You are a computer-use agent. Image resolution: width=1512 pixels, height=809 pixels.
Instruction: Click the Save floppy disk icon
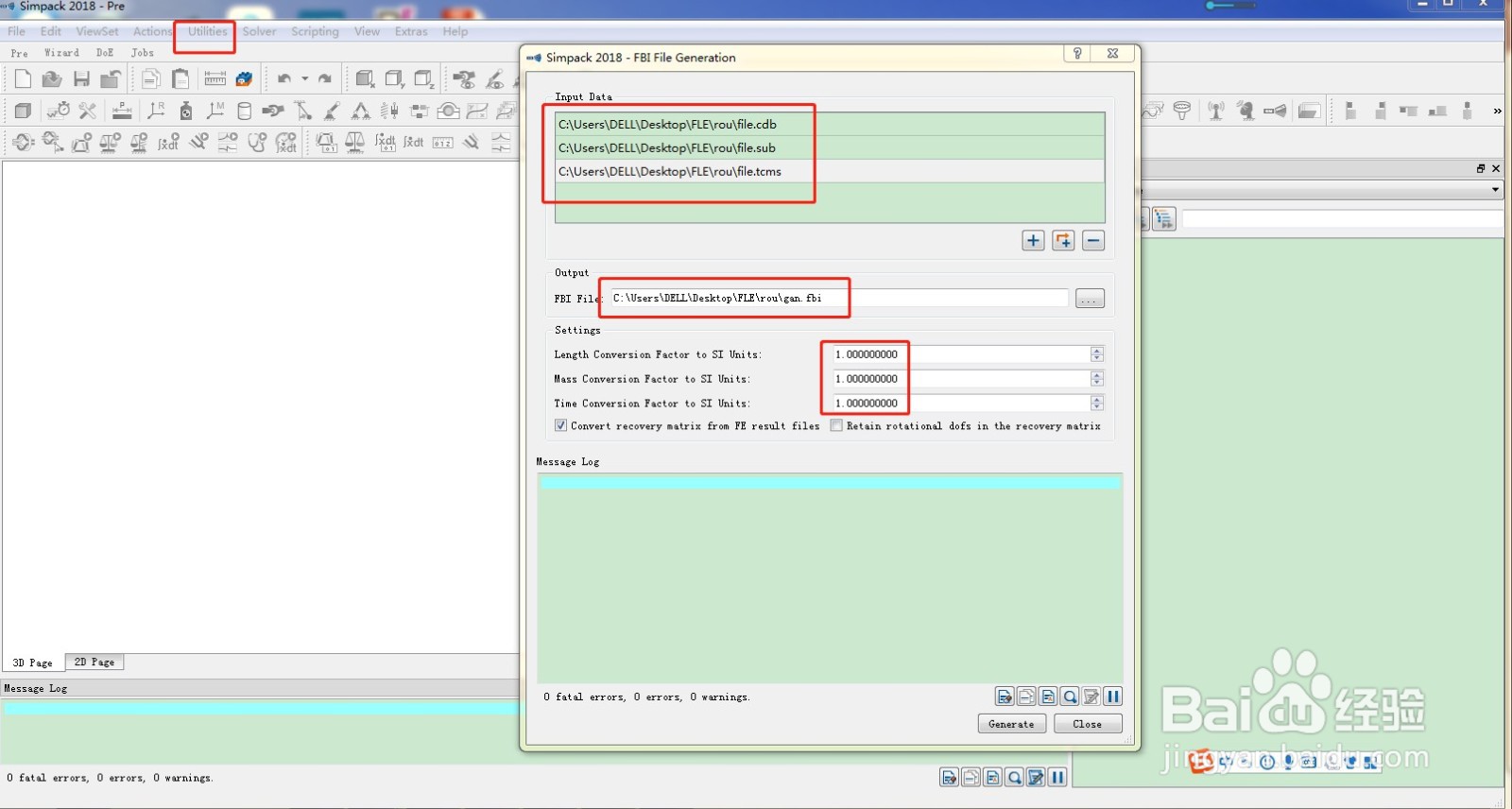(x=81, y=78)
